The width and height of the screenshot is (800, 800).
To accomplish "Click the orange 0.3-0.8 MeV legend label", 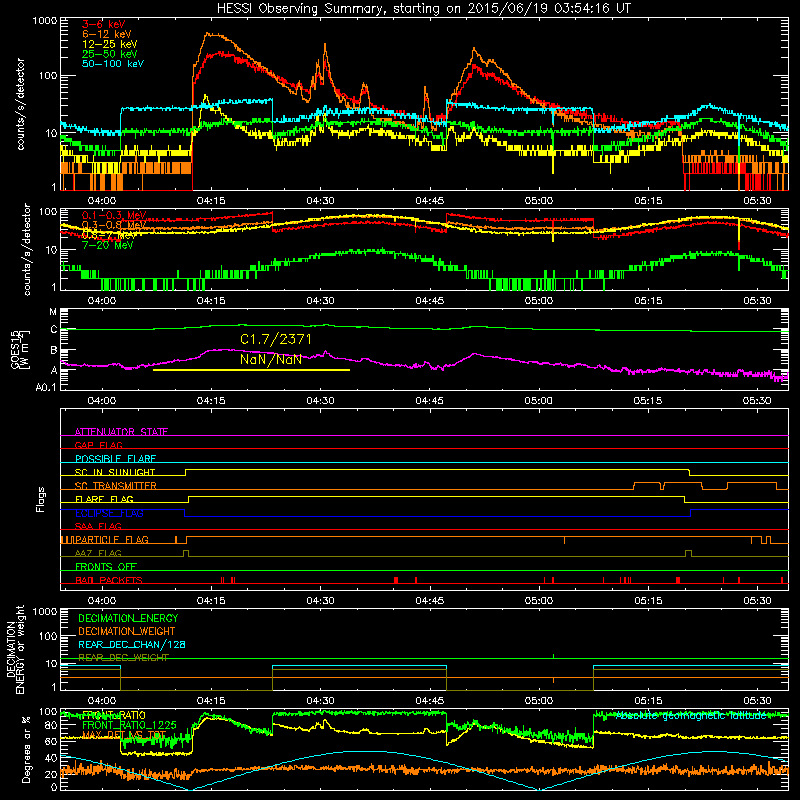I will tap(114, 225).
